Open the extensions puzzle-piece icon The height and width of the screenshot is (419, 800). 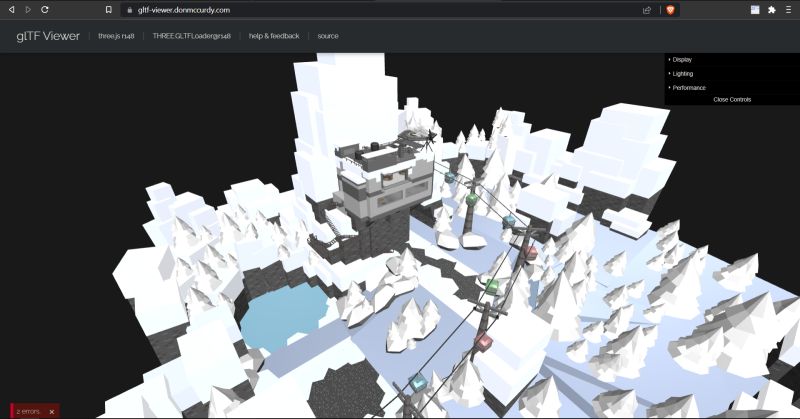(x=771, y=10)
